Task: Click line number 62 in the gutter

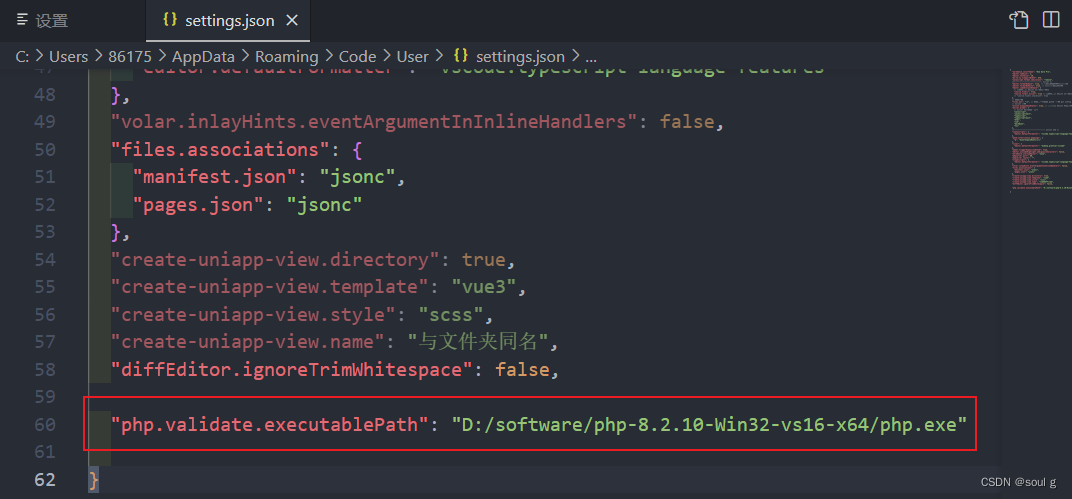Action: [x=44, y=479]
